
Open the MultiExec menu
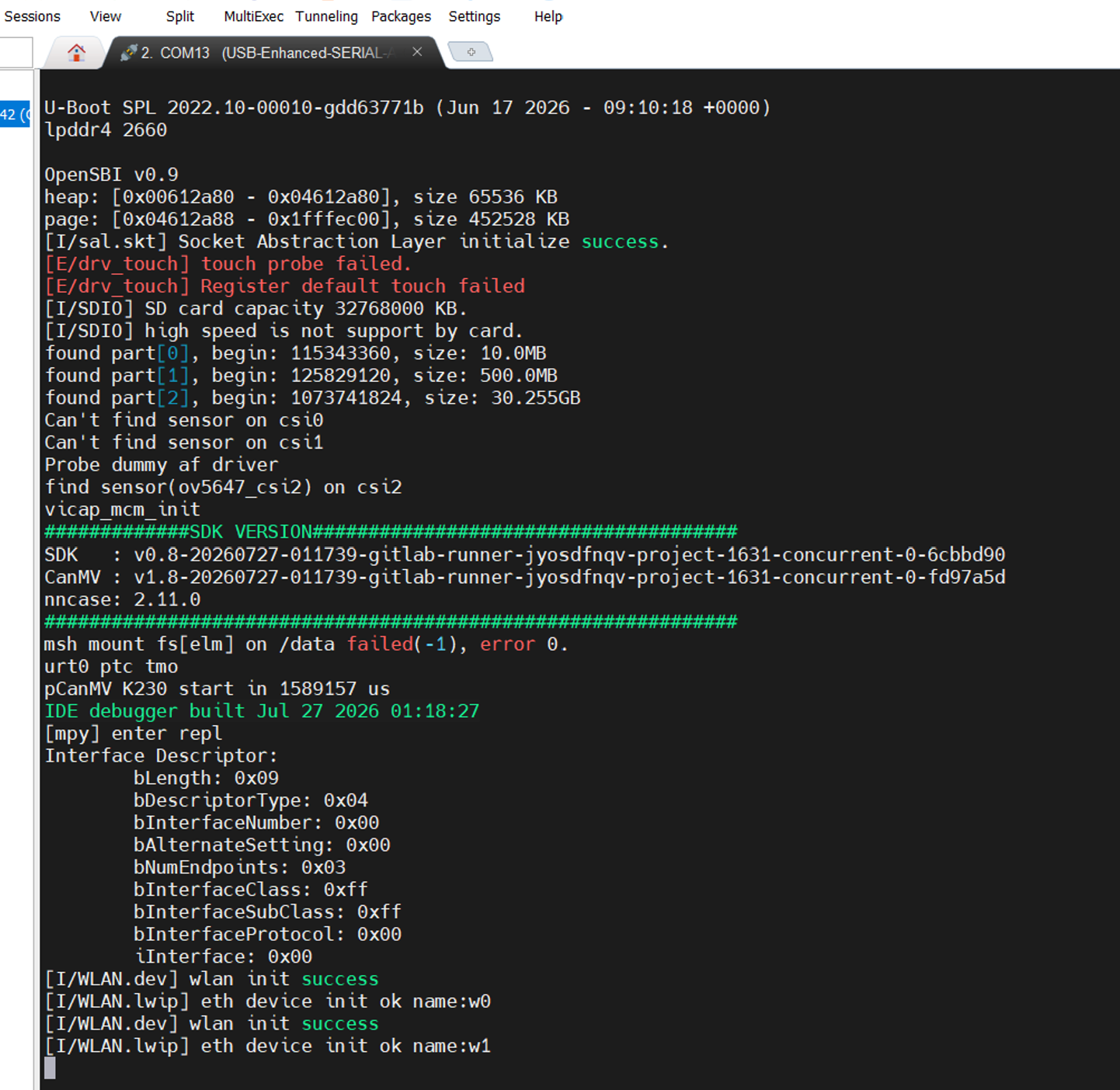(253, 16)
